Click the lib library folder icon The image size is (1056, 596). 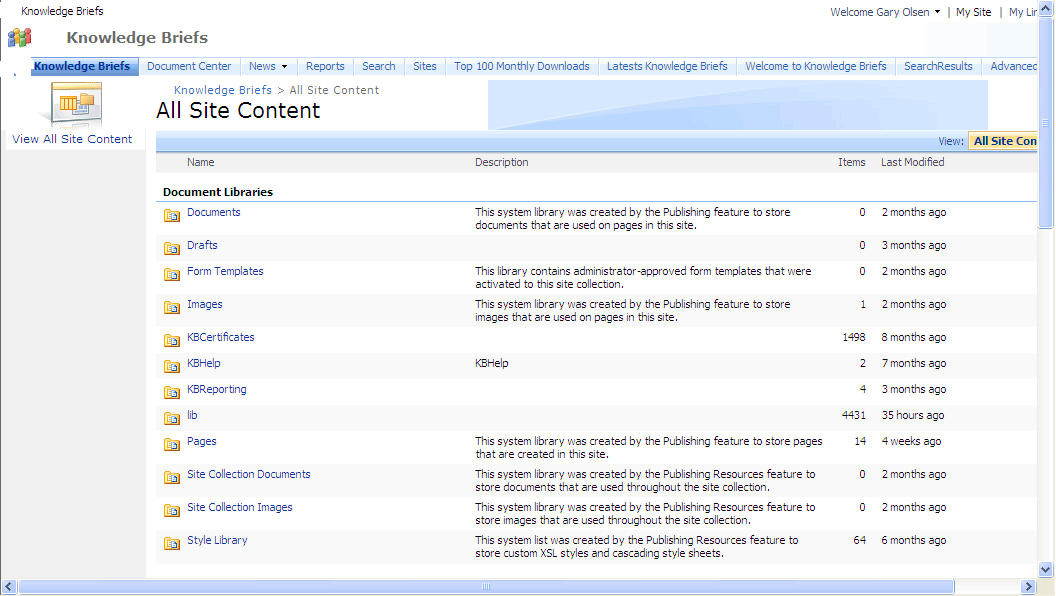pyautogui.click(x=172, y=418)
